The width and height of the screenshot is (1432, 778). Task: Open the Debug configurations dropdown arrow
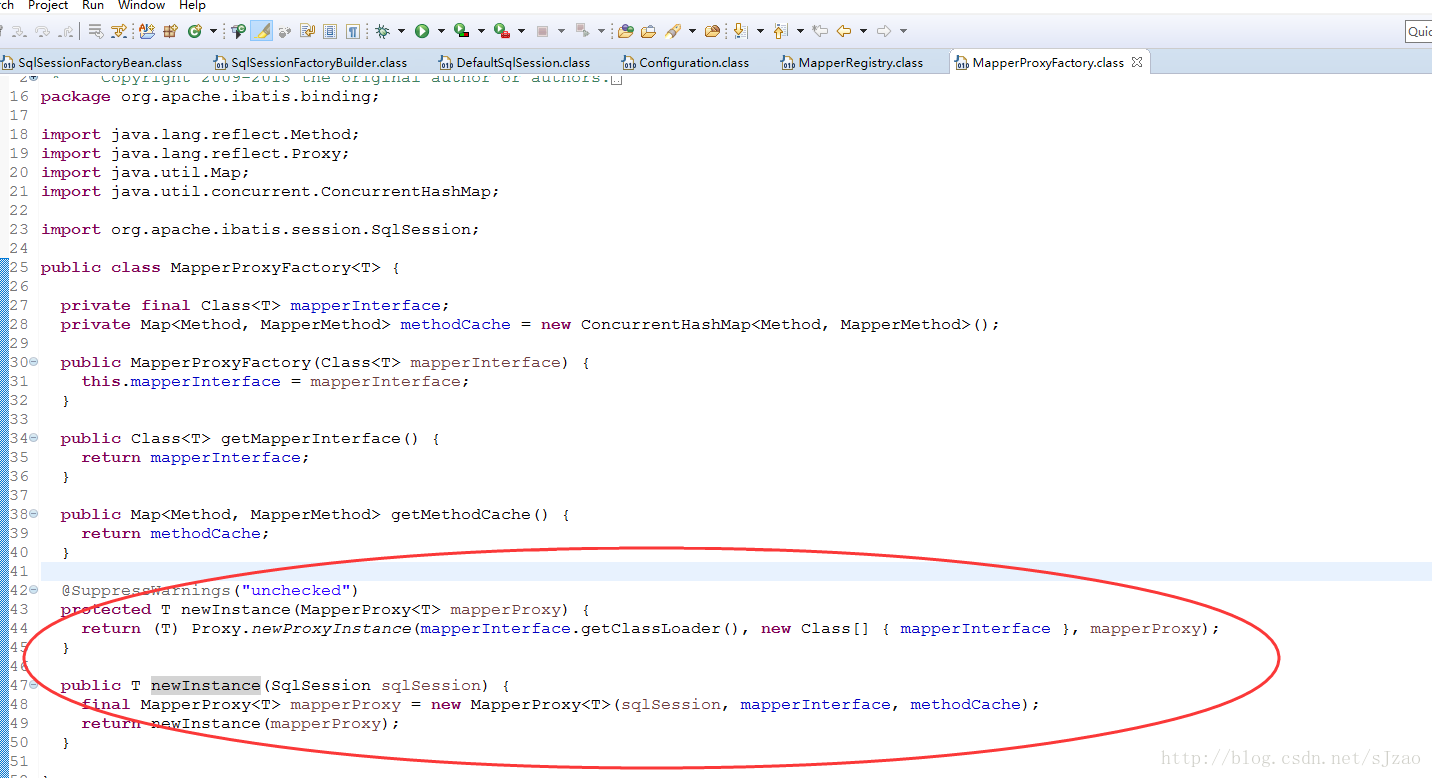pyautogui.click(x=402, y=31)
